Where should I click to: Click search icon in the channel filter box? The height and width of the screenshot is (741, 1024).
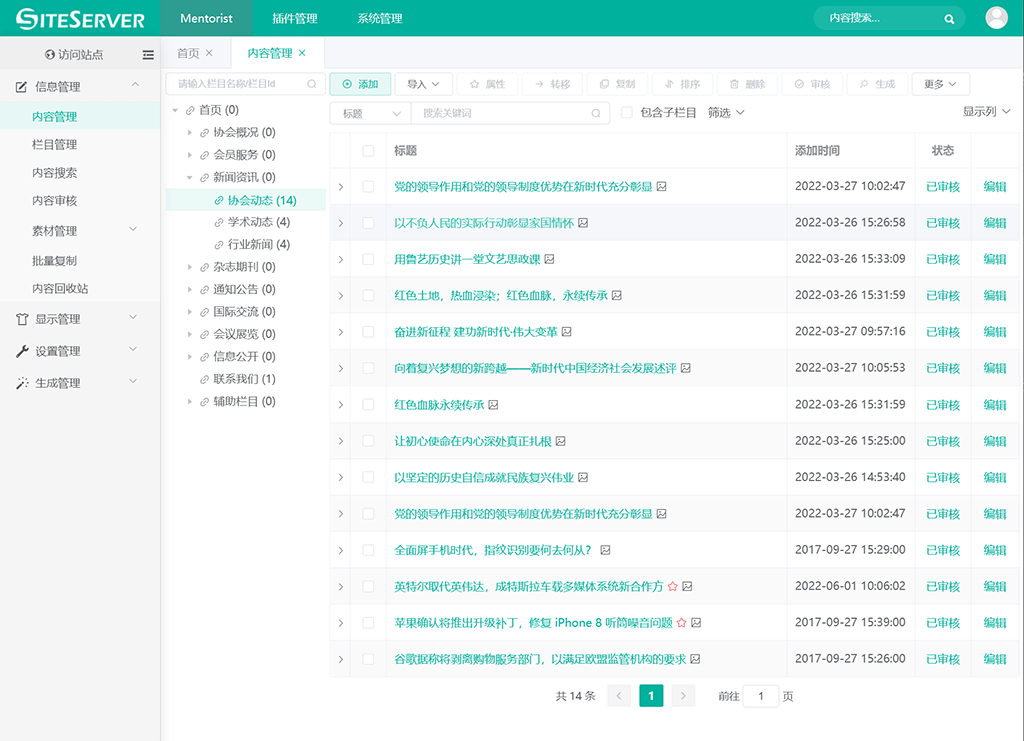312,84
